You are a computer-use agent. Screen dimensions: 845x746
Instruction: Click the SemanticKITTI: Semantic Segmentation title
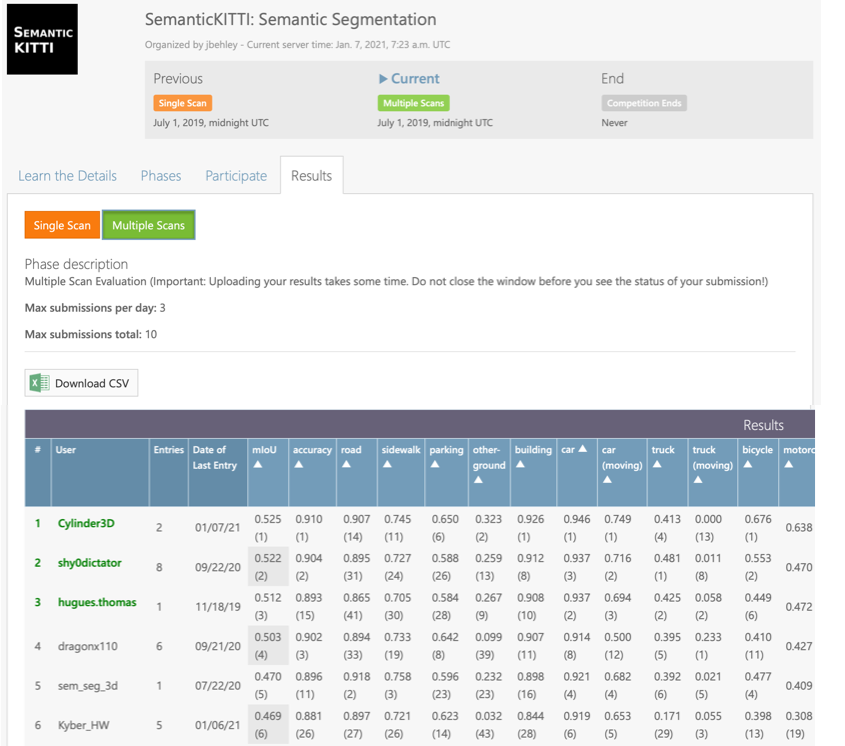pyautogui.click(x=290, y=19)
